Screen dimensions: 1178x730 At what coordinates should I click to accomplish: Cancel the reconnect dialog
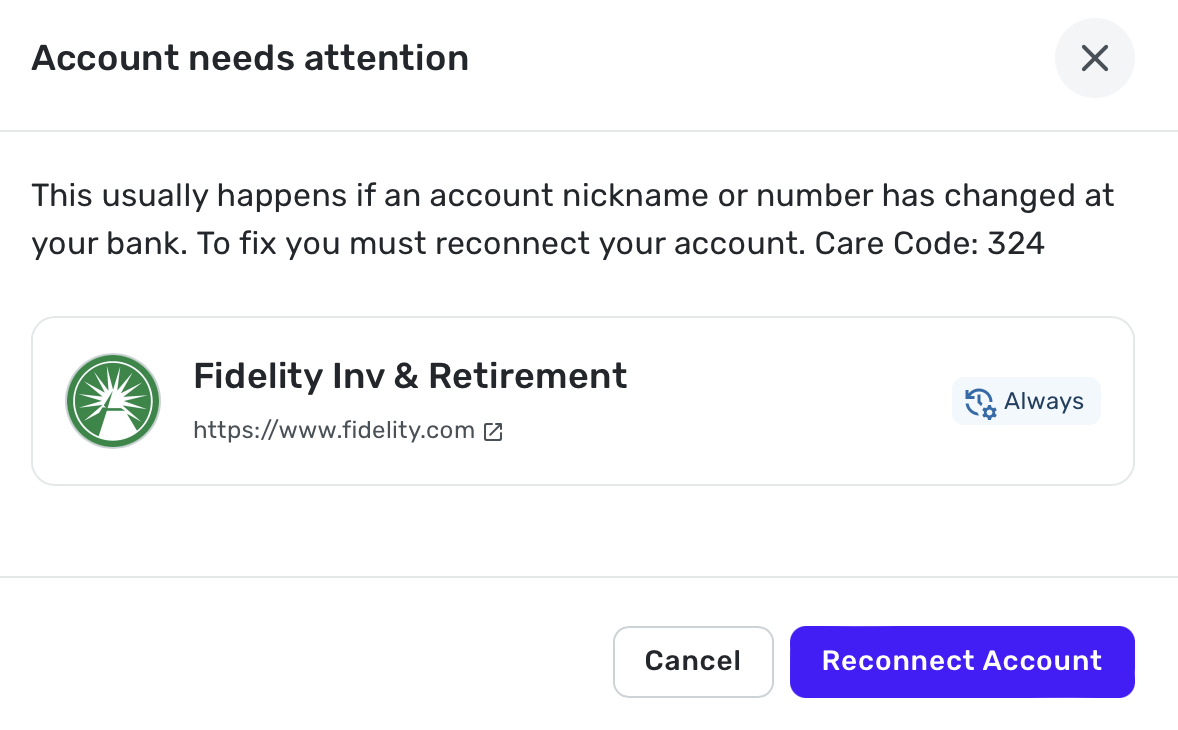[693, 662]
